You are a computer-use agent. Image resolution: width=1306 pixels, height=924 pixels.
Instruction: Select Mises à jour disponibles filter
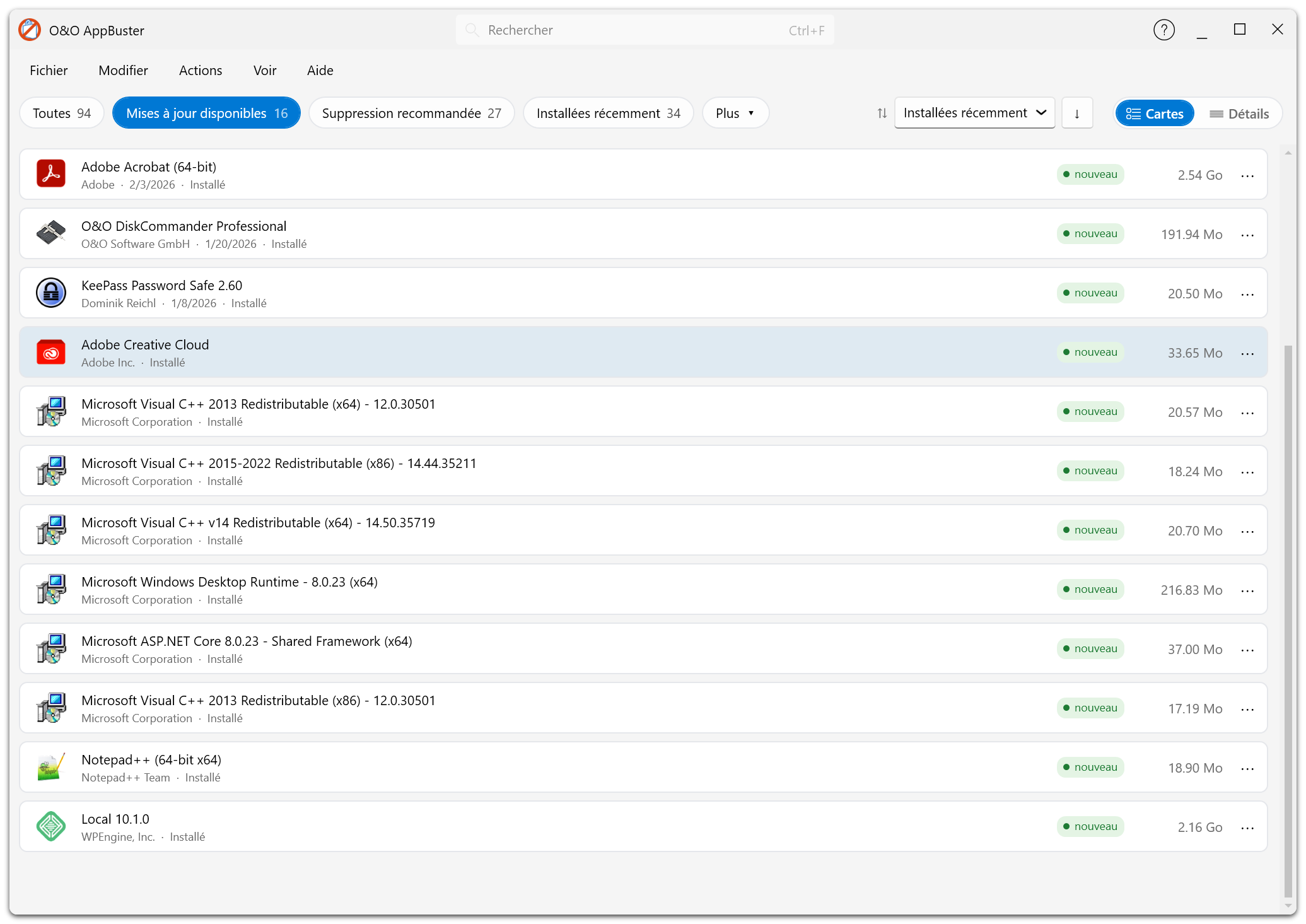[x=206, y=113]
